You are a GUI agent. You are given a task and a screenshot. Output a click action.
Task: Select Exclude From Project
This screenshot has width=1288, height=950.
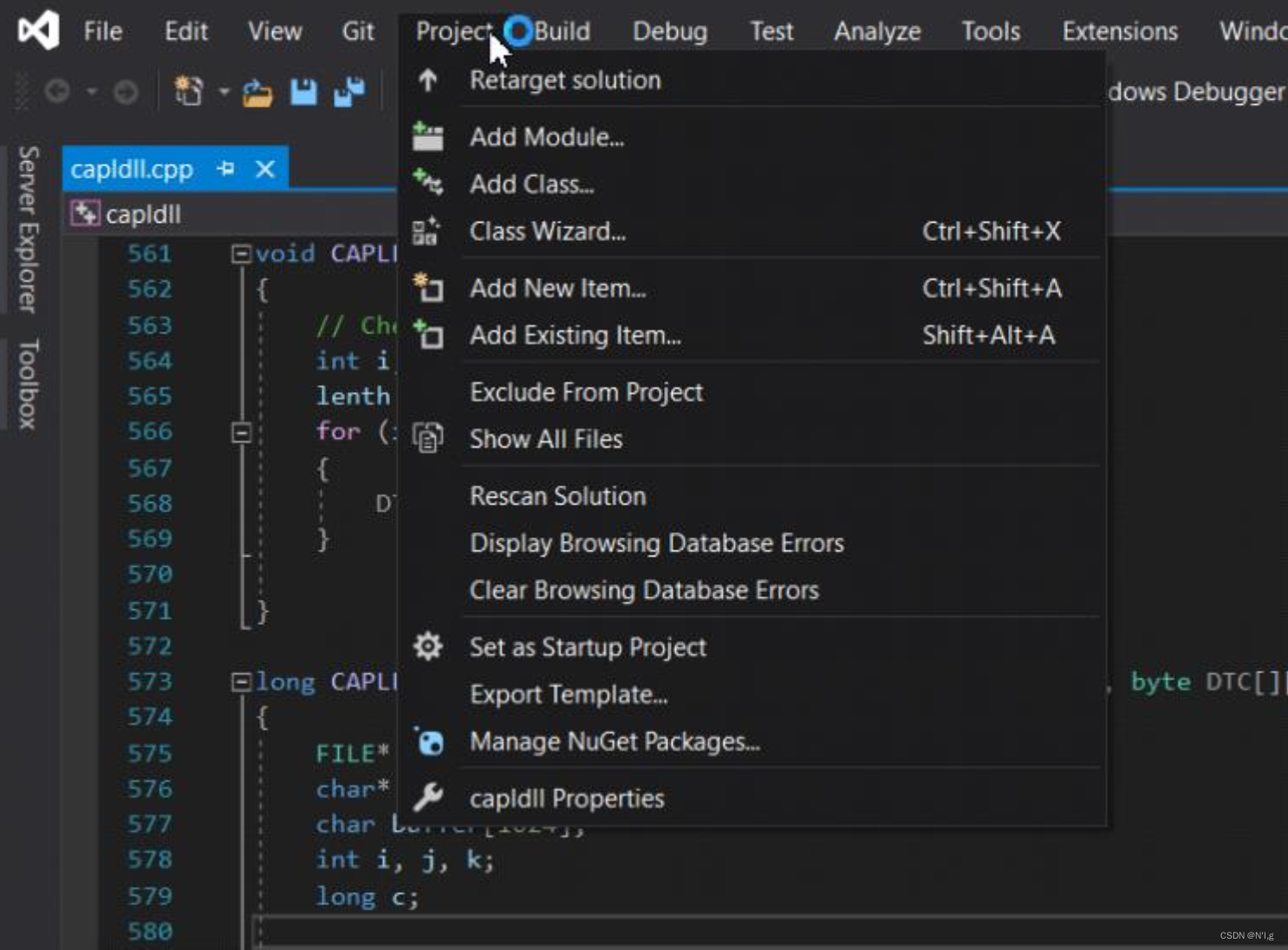click(751, 392)
